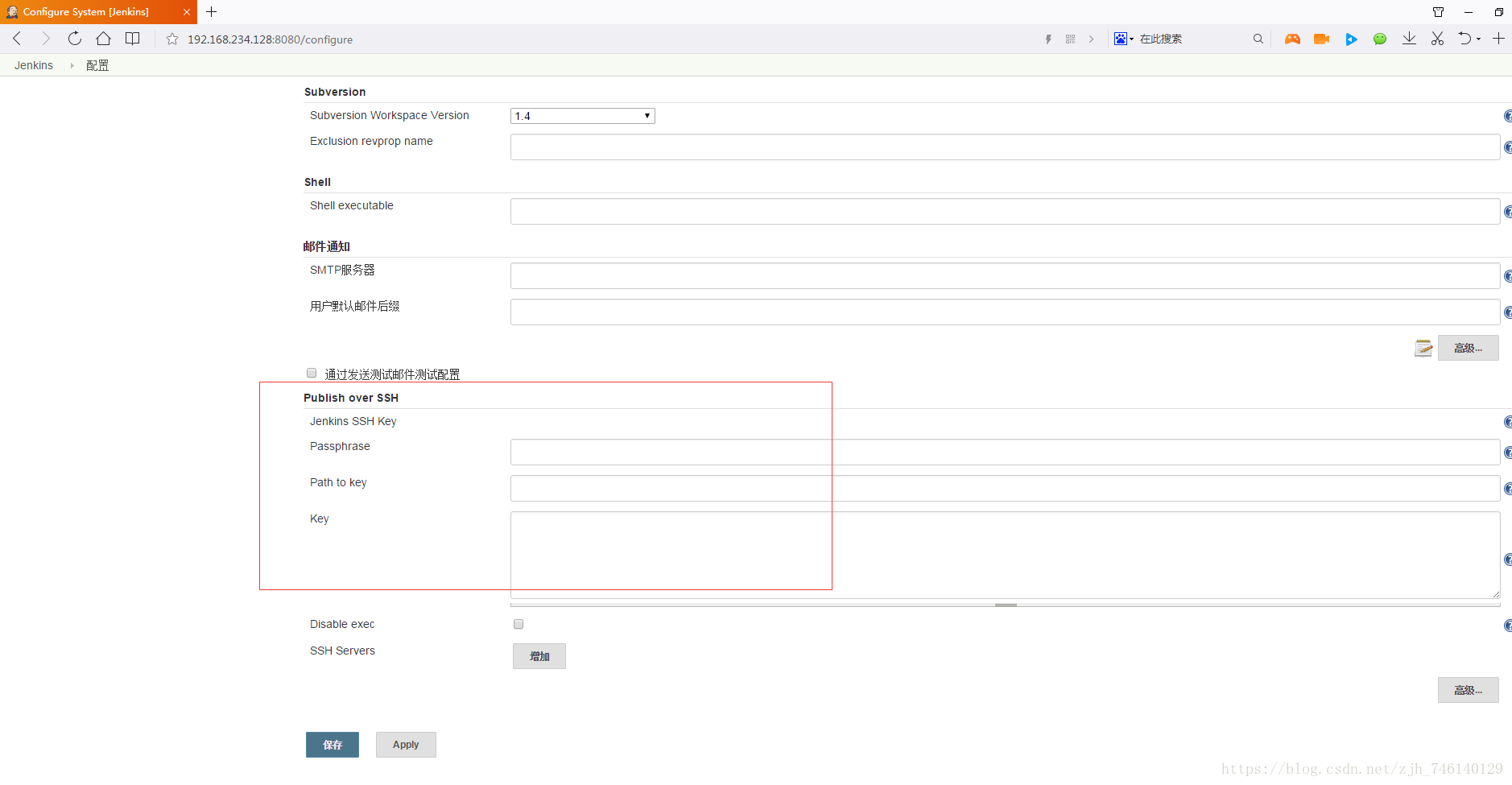This screenshot has height=785, width=1512.
Task: Open the Subversion Workspace Version dropdown
Action: click(x=583, y=116)
